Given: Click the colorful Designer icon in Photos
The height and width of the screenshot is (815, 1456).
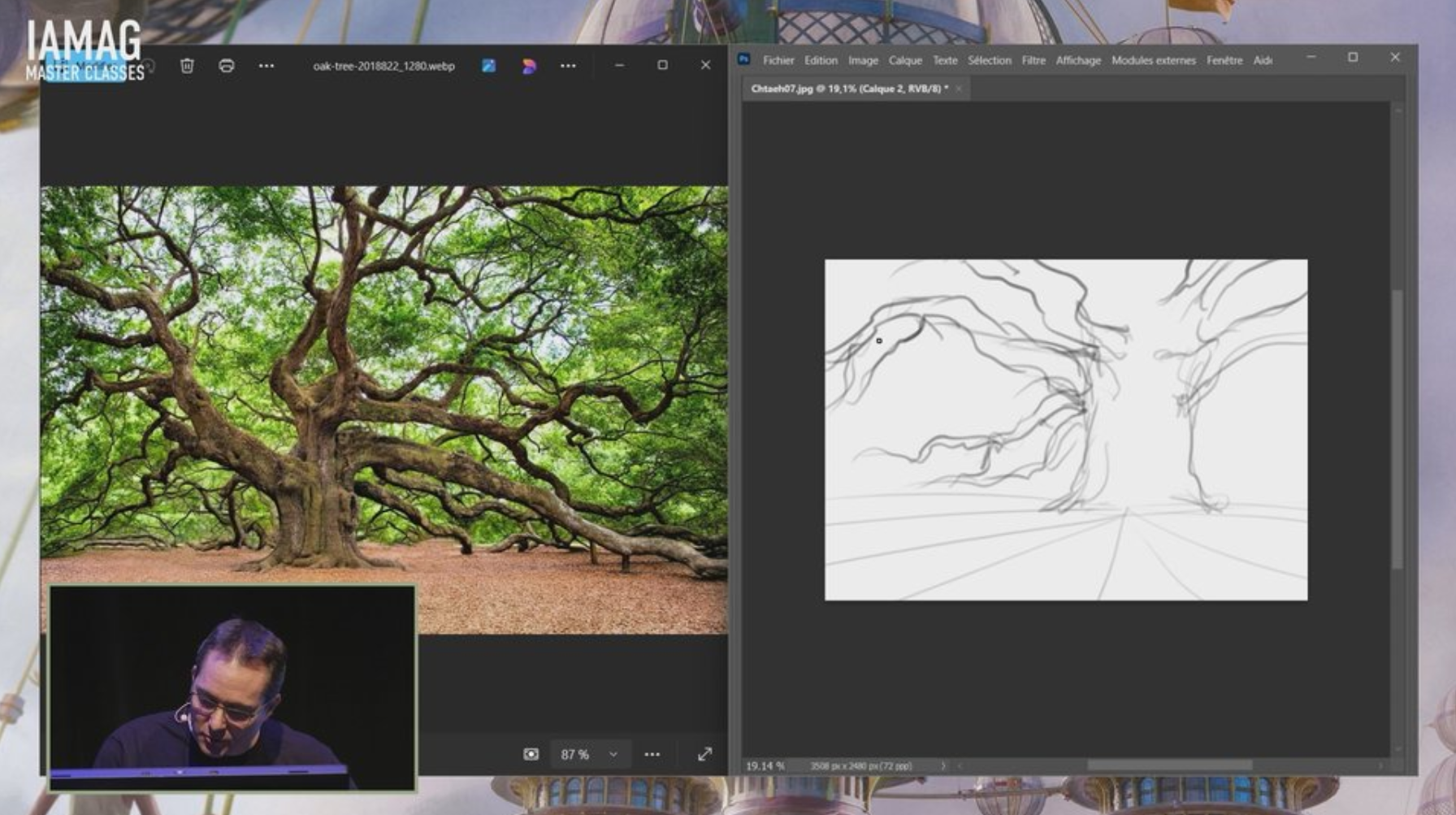Looking at the screenshot, I should coord(529,66).
